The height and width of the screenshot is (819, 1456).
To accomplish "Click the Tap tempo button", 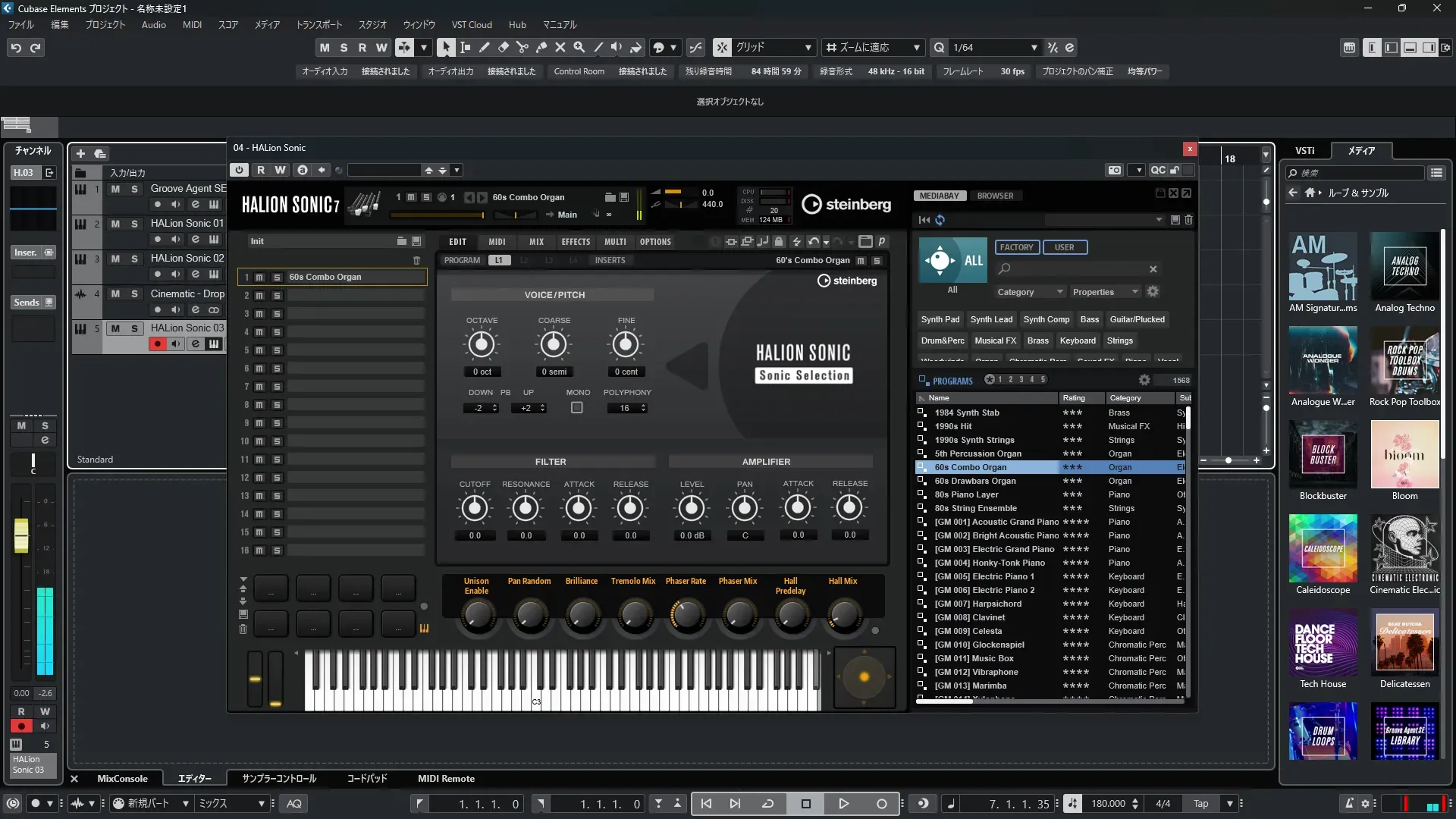I will 1200,804.
